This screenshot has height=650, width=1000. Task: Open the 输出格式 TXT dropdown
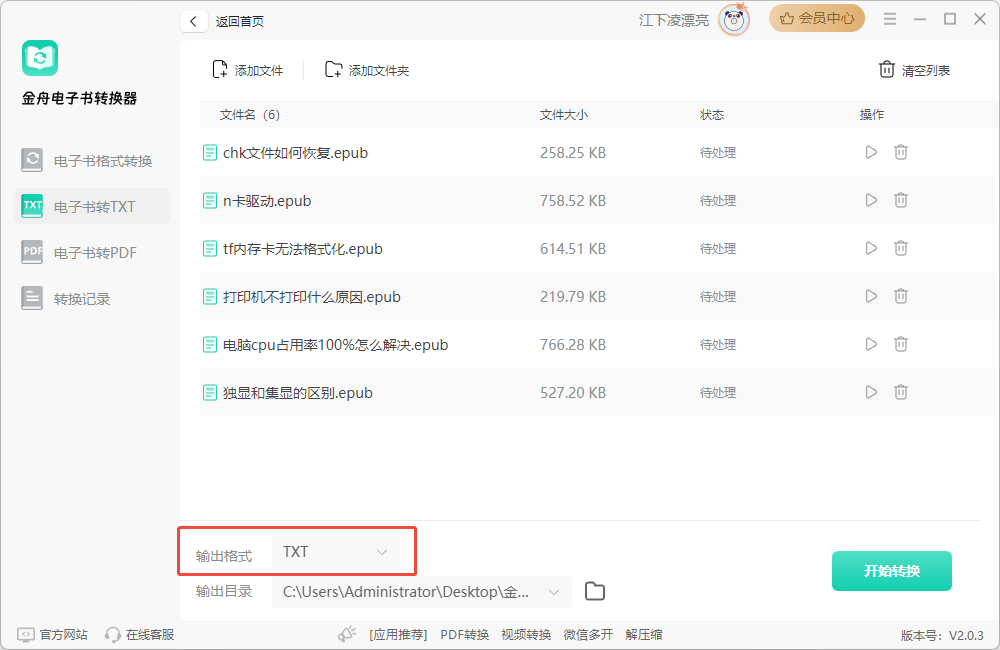(335, 552)
